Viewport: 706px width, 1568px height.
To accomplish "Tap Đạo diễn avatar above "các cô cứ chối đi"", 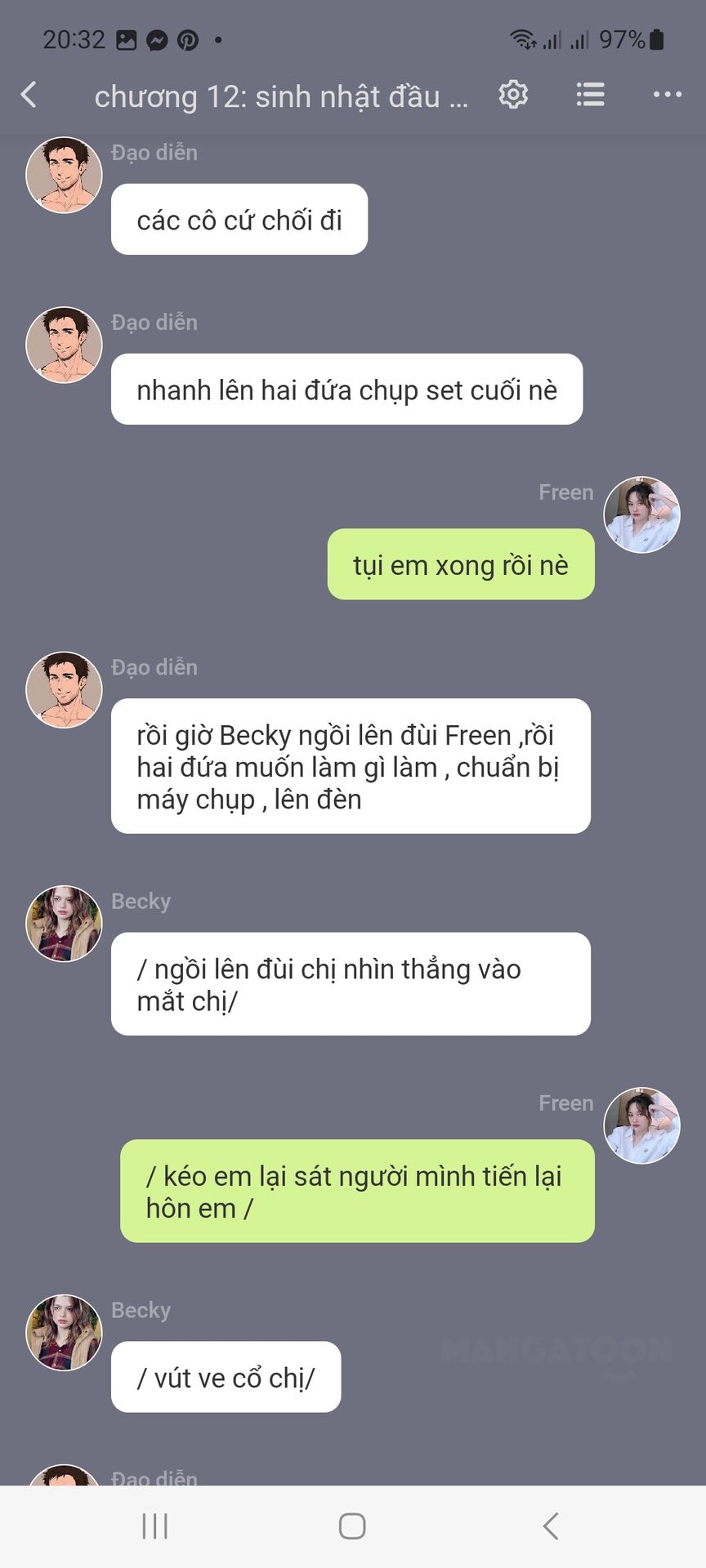I will [64, 175].
